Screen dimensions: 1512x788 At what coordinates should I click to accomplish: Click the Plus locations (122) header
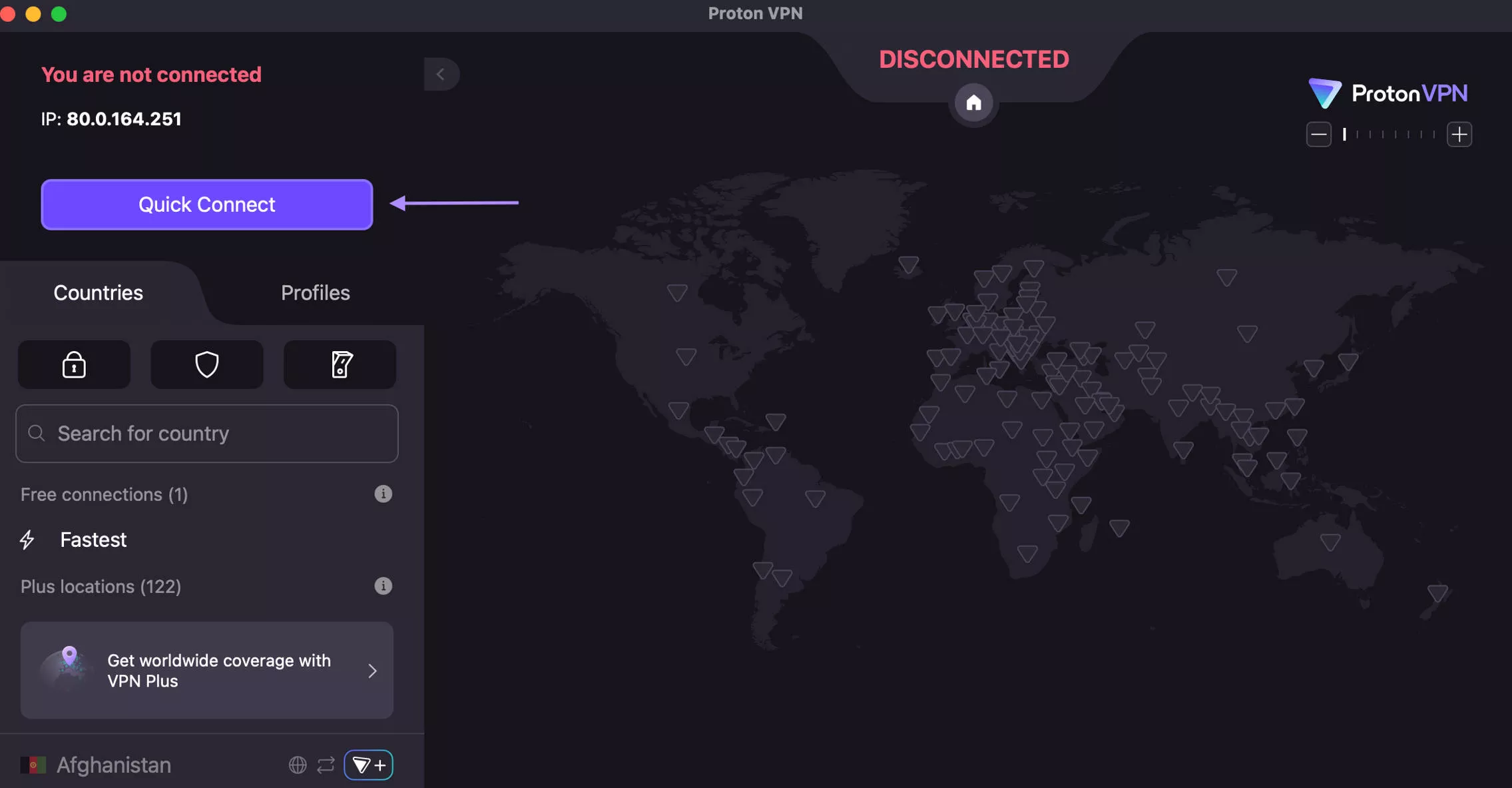click(x=101, y=586)
